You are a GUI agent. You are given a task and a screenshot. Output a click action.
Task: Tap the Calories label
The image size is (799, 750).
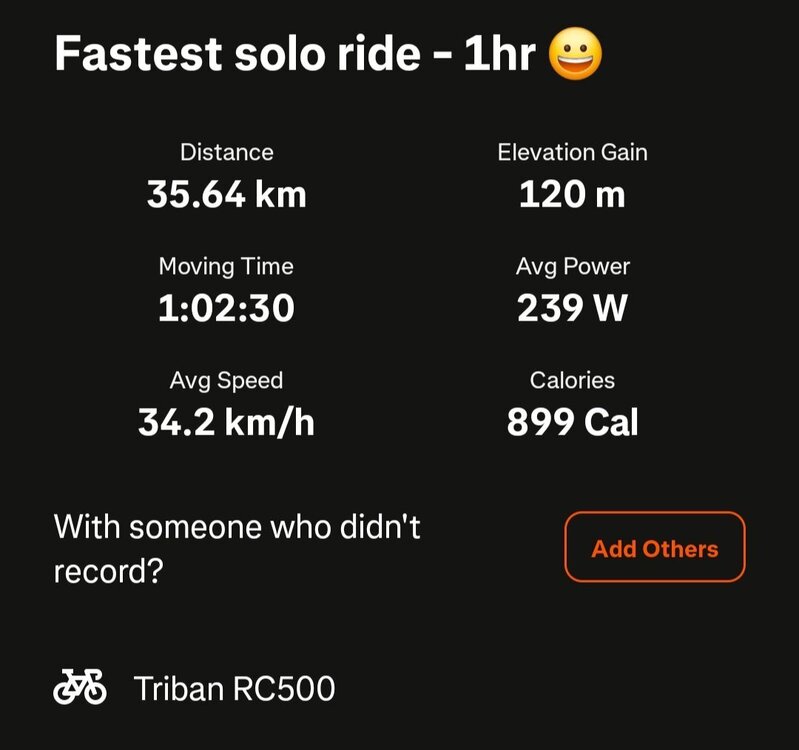pyautogui.click(x=572, y=380)
